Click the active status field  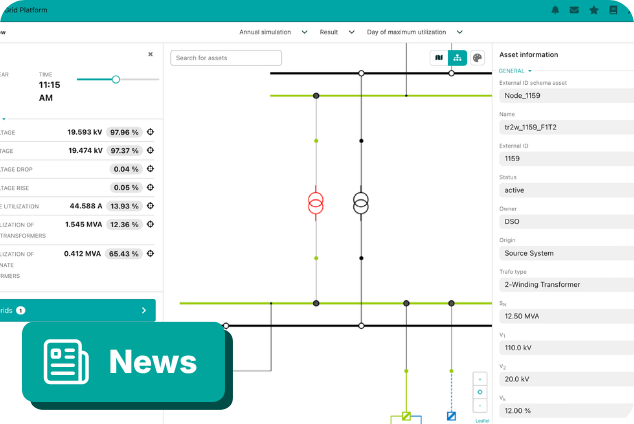pos(566,190)
